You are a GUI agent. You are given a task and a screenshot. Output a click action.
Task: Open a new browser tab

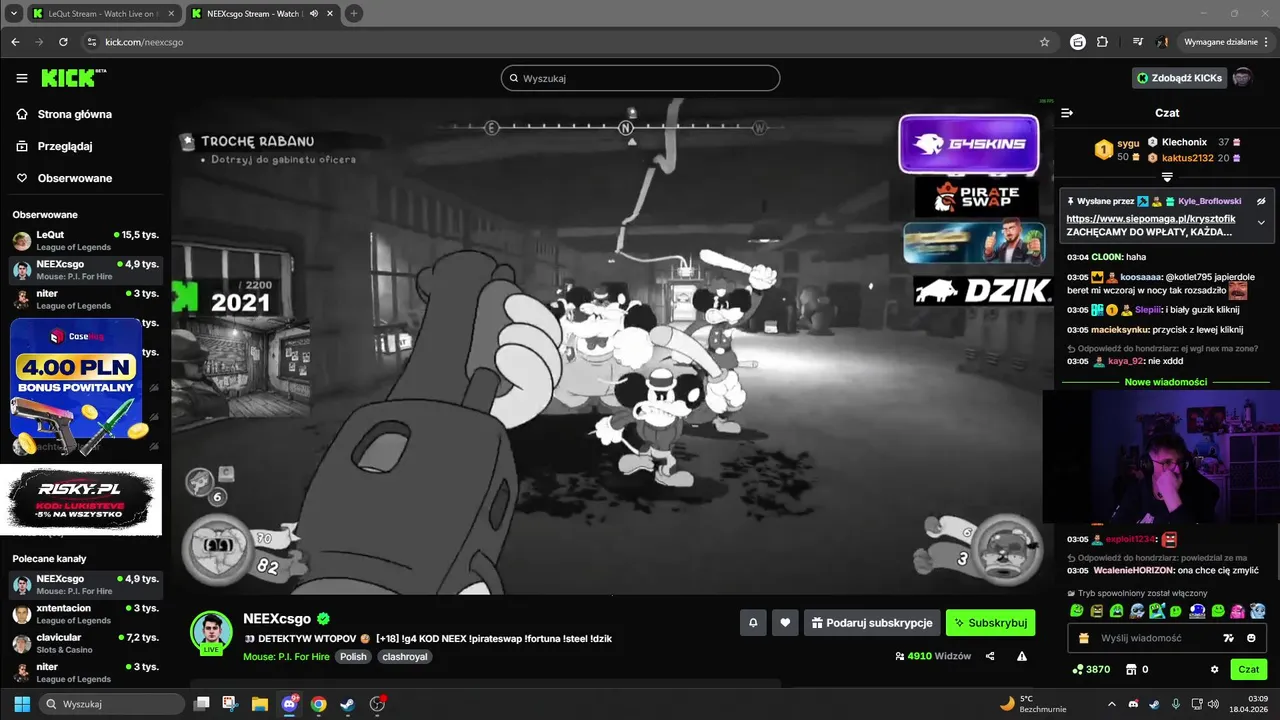[353, 14]
